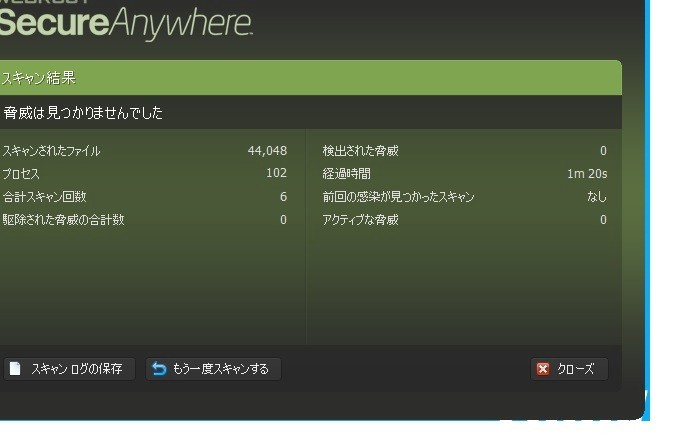Viewport: 687px width, 437px height.
Task: Click the スキャン ログの保存 button
Action: 69,369
